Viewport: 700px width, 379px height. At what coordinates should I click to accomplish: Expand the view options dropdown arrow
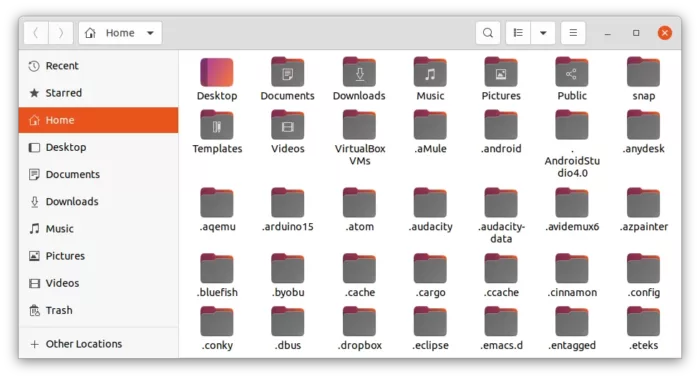point(543,33)
